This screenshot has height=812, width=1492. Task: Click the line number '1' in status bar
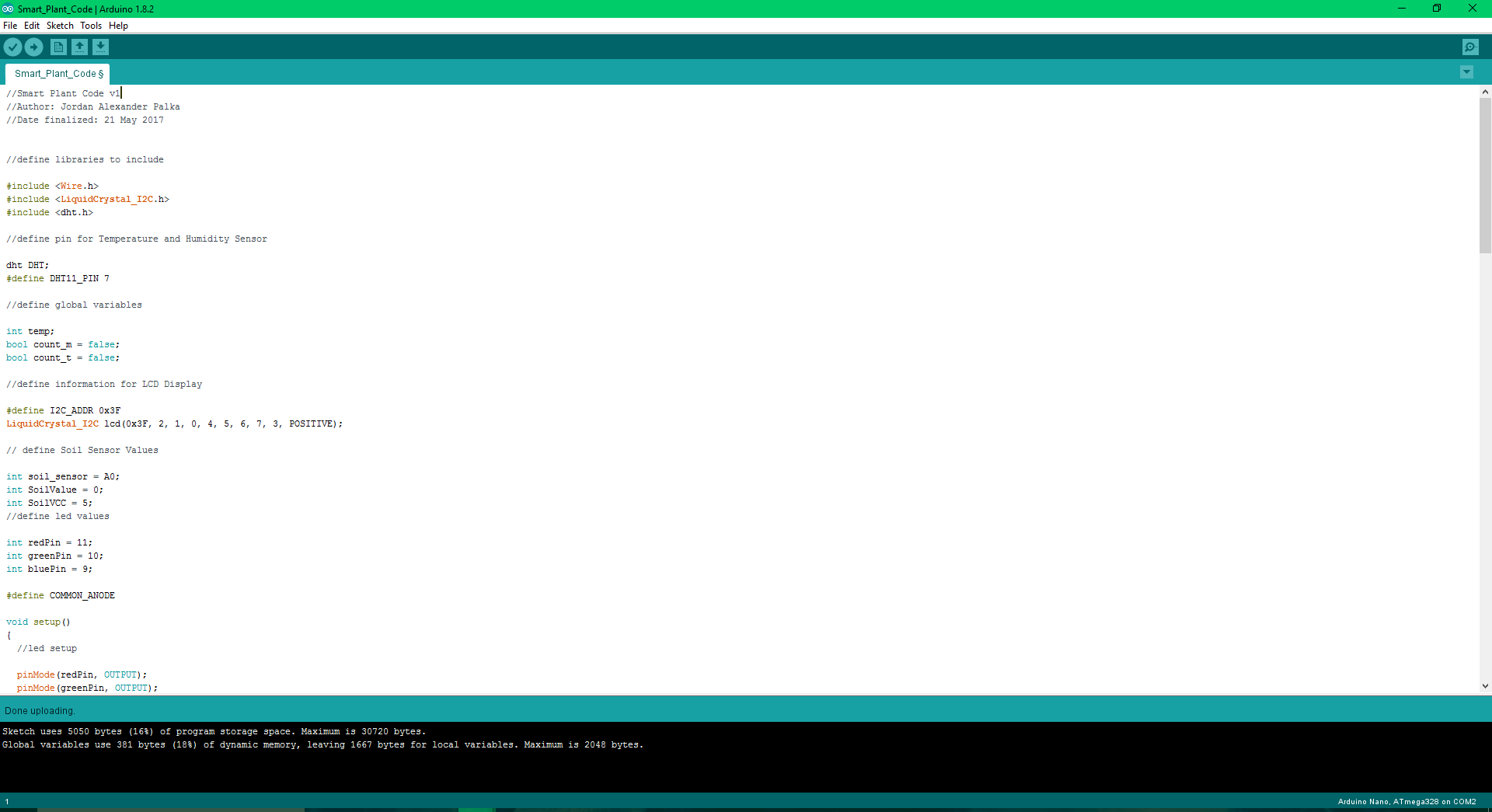click(x=7, y=801)
